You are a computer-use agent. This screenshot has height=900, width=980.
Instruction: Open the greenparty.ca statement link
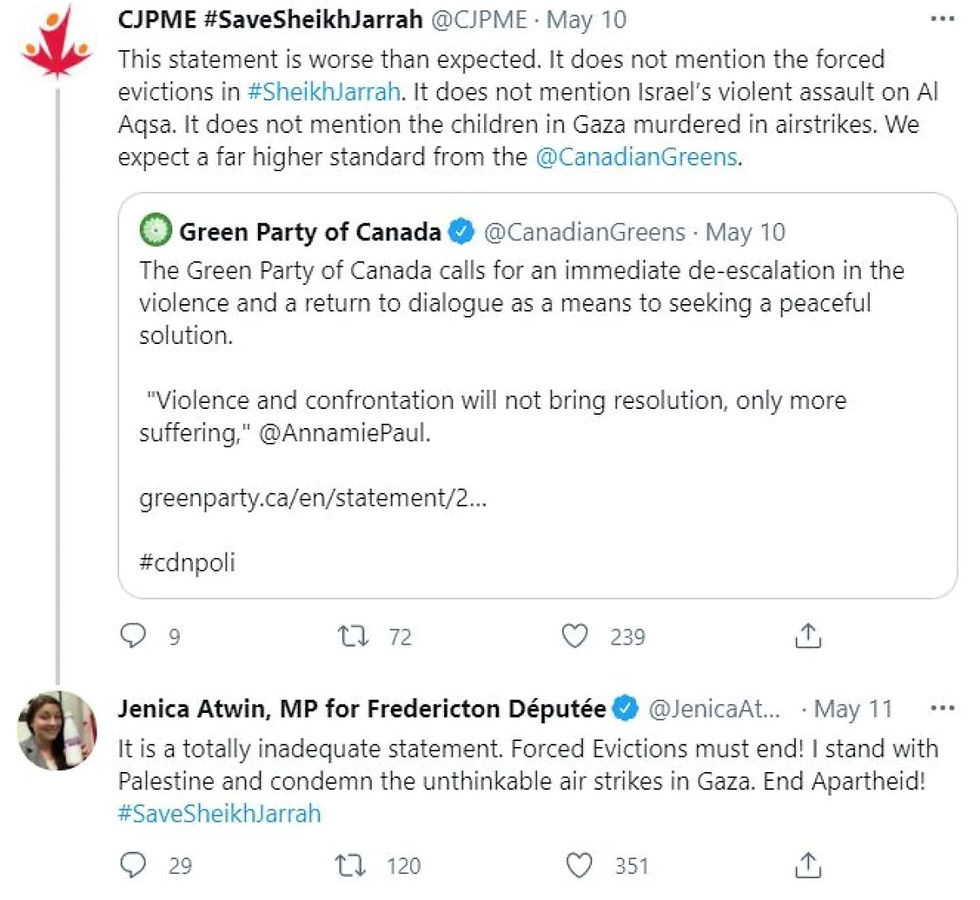pos(312,498)
